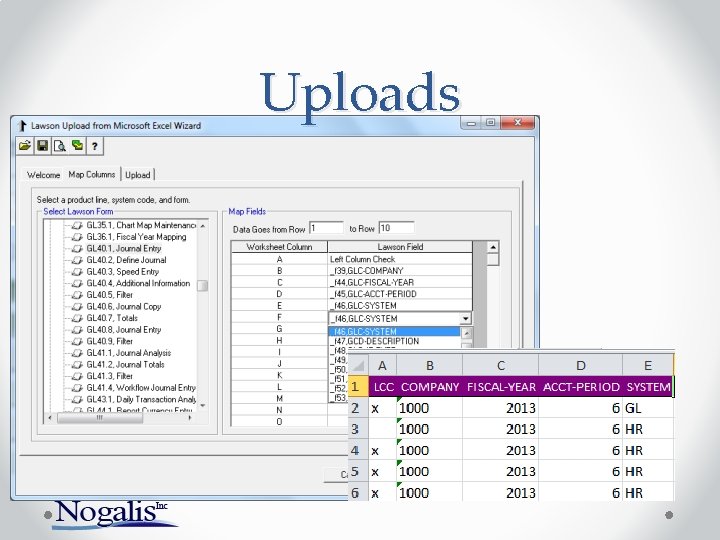The image size is (720, 540).
Task: Select GL36.1, Fiscal Year Mapping form
Action: point(136,237)
